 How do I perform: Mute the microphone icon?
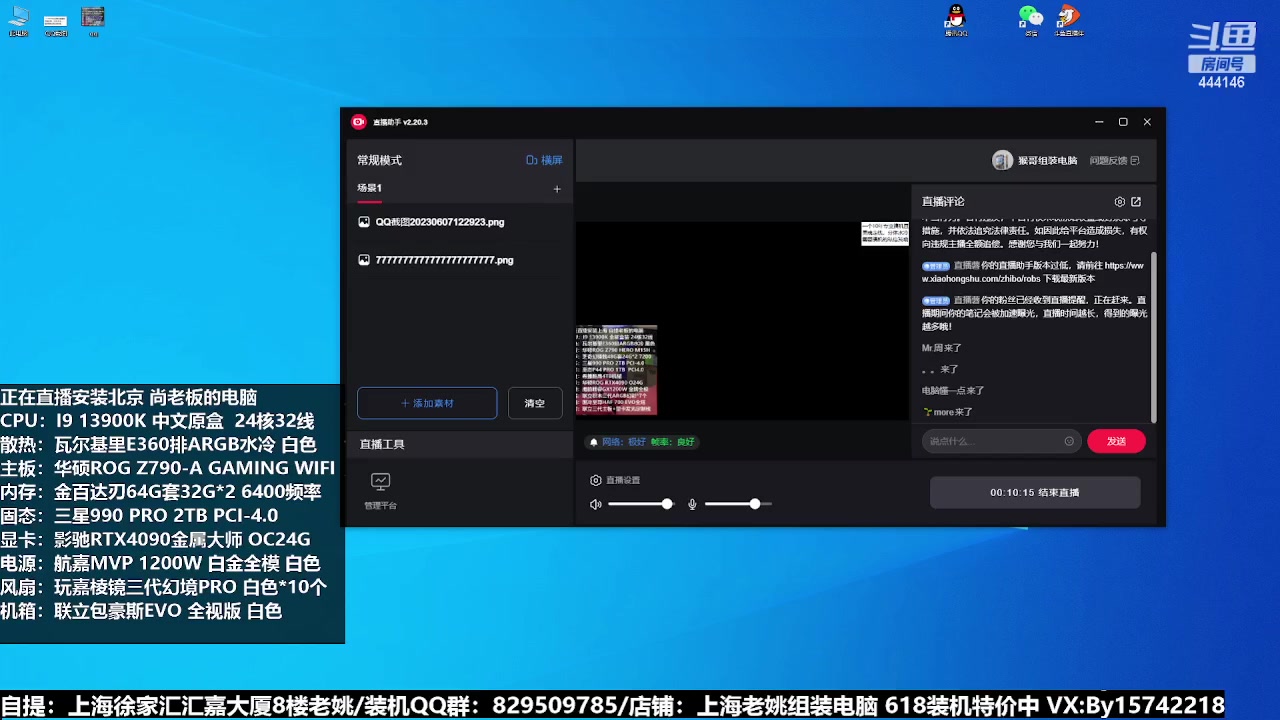pos(692,504)
